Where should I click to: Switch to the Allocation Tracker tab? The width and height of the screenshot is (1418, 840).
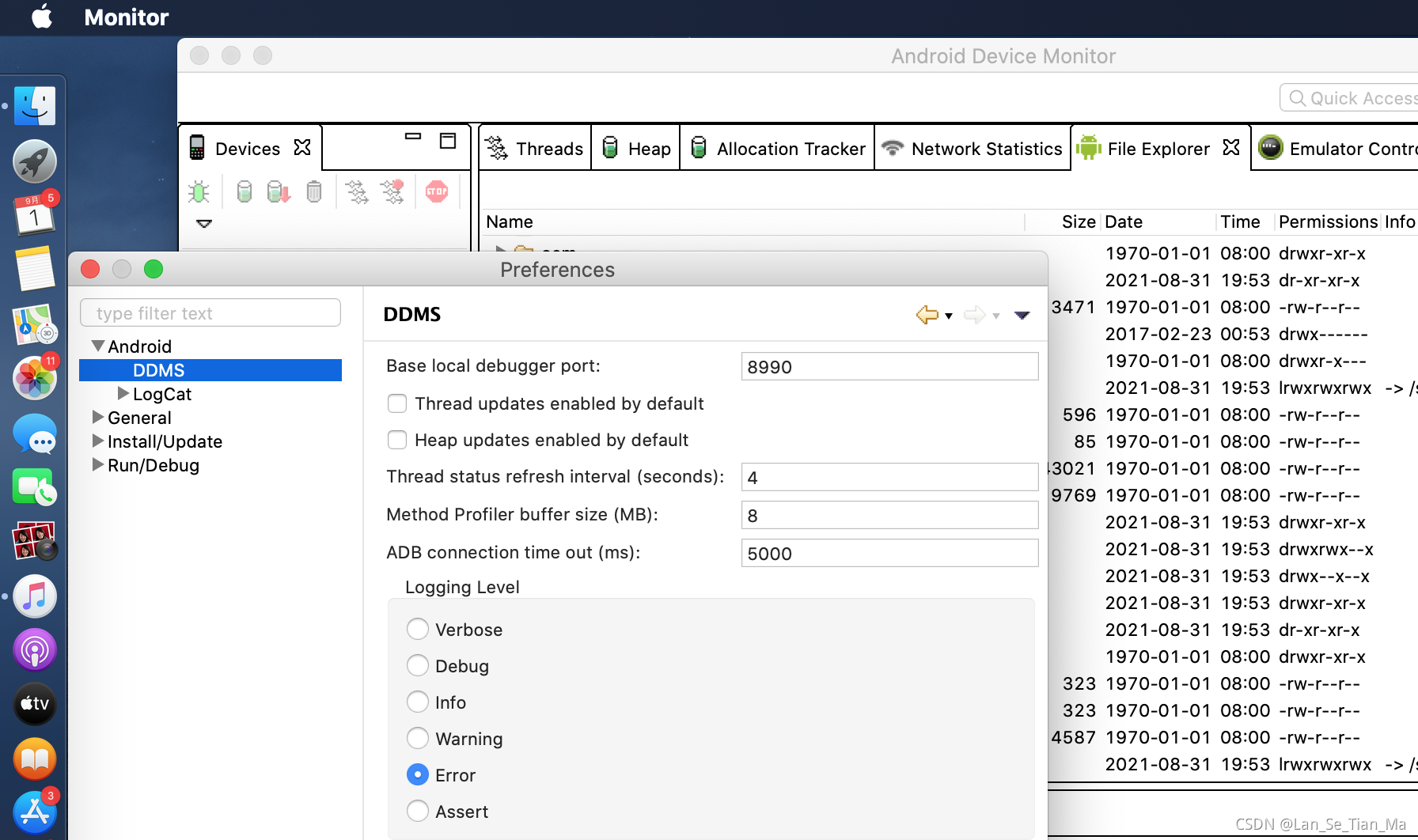[778, 148]
